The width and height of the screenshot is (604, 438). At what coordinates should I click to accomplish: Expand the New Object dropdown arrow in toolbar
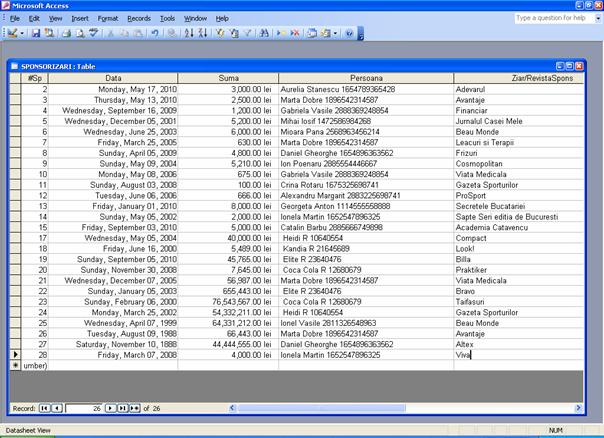336,33
